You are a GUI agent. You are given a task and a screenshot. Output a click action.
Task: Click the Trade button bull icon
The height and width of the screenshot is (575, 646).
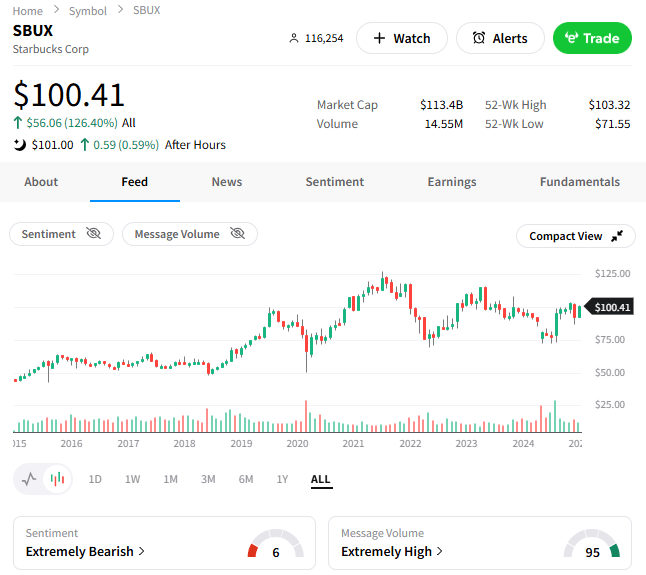[571, 38]
